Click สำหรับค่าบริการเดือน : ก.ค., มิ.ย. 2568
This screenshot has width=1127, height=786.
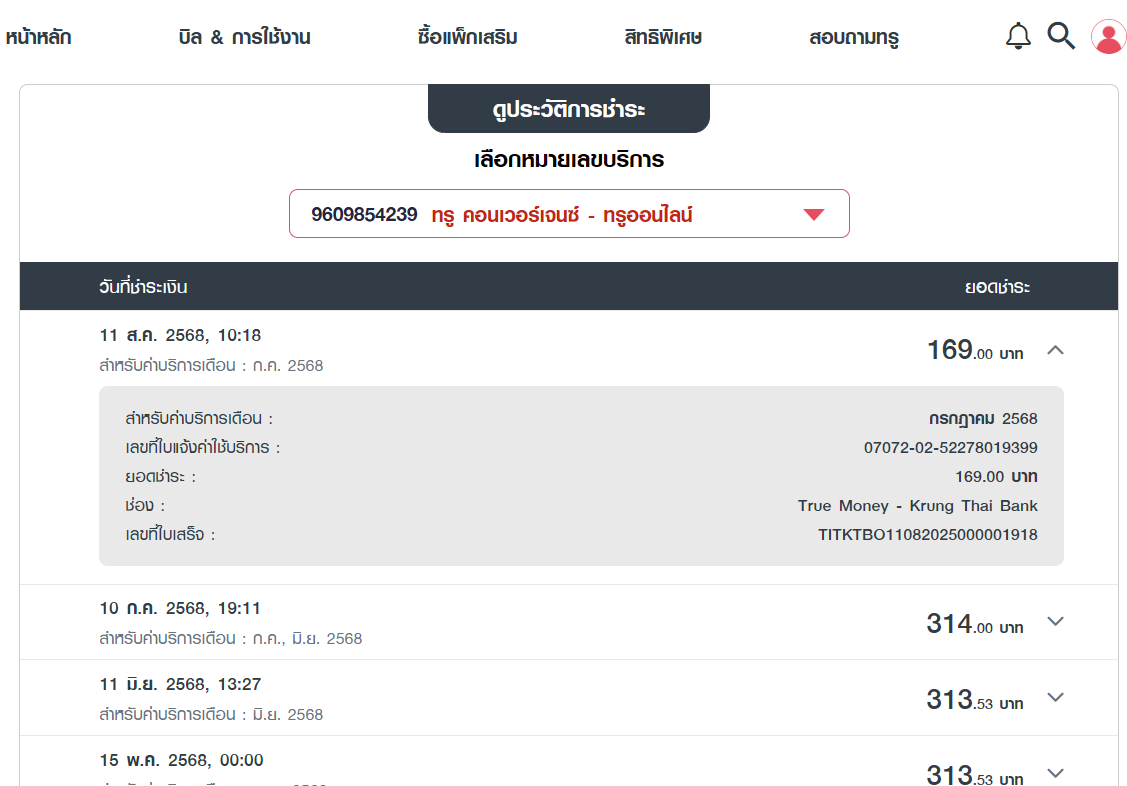coord(231,639)
